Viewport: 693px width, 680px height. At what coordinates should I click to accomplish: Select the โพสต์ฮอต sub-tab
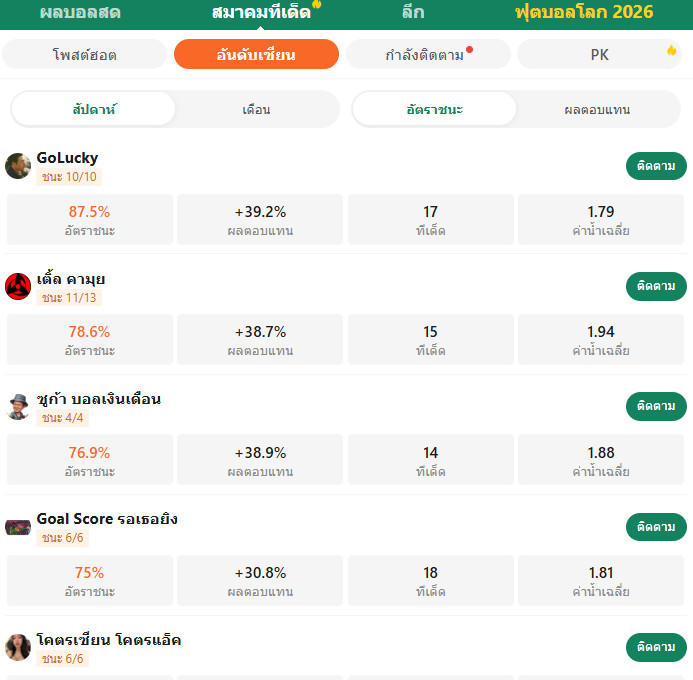point(84,54)
